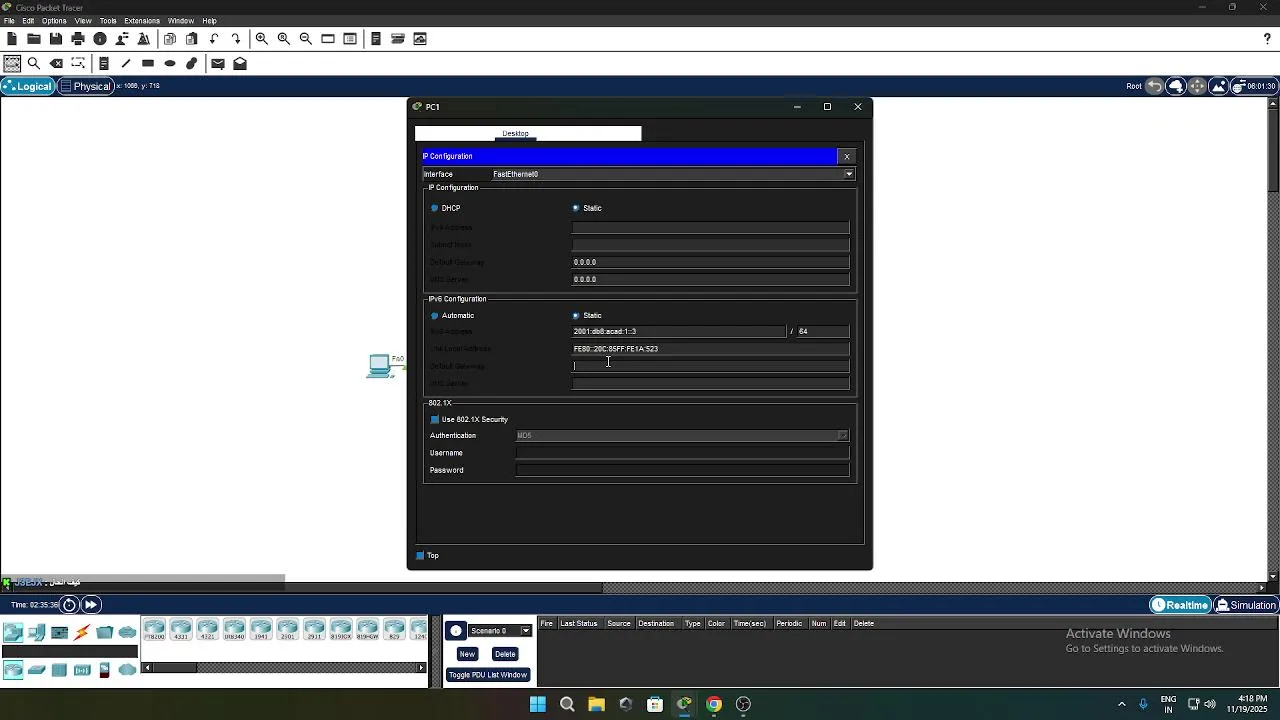The image size is (1280, 720).
Task: Click the Delete scenario button
Action: tap(505, 654)
